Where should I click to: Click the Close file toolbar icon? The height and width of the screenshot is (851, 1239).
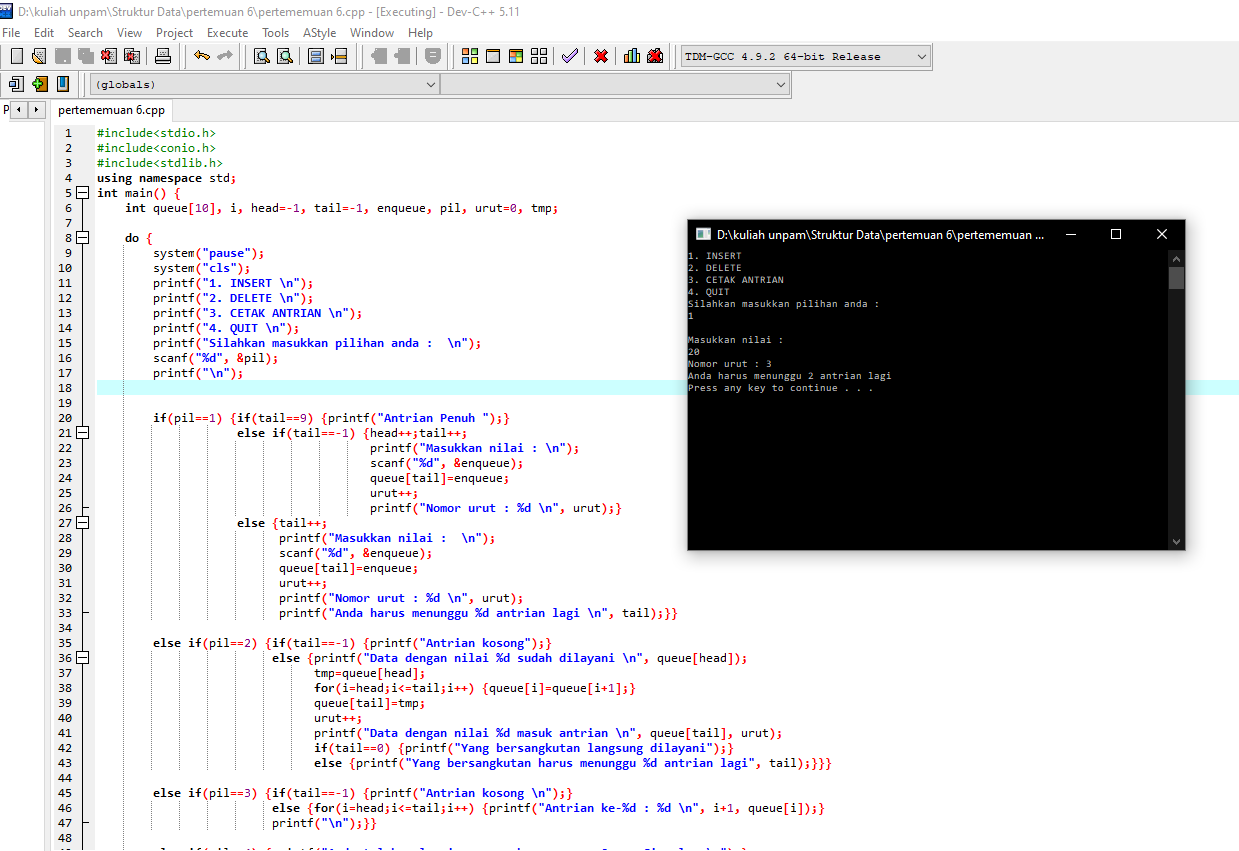pos(108,56)
